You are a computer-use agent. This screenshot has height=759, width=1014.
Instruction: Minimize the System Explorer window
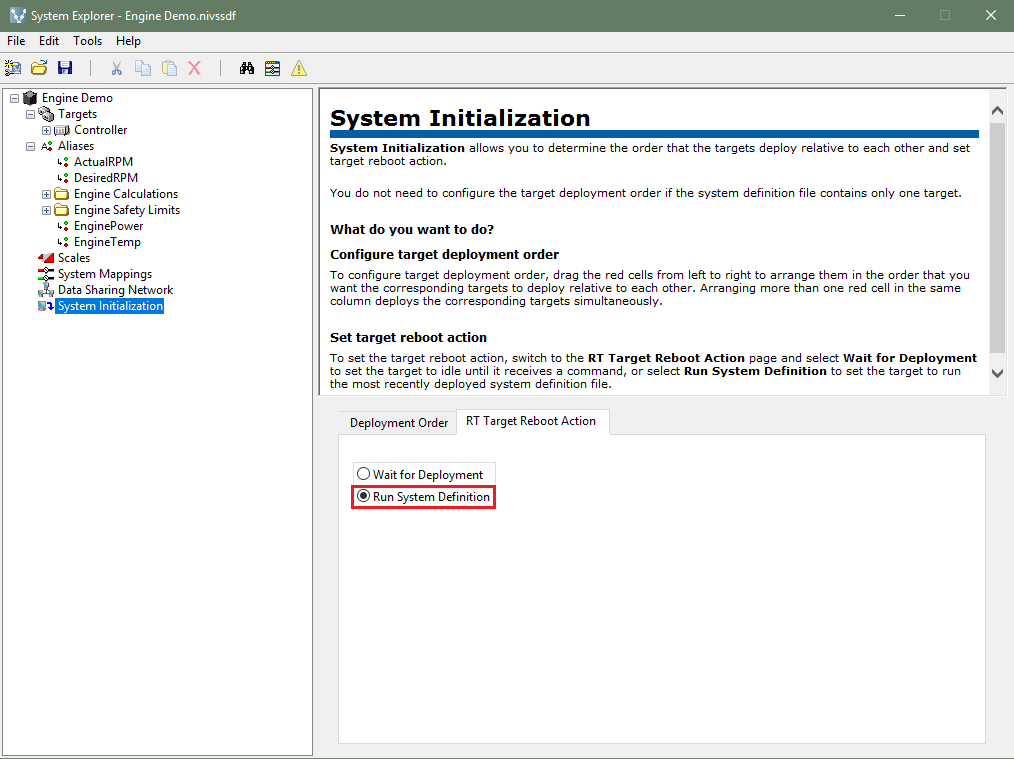pyautogui.click(x=900, y=15)
